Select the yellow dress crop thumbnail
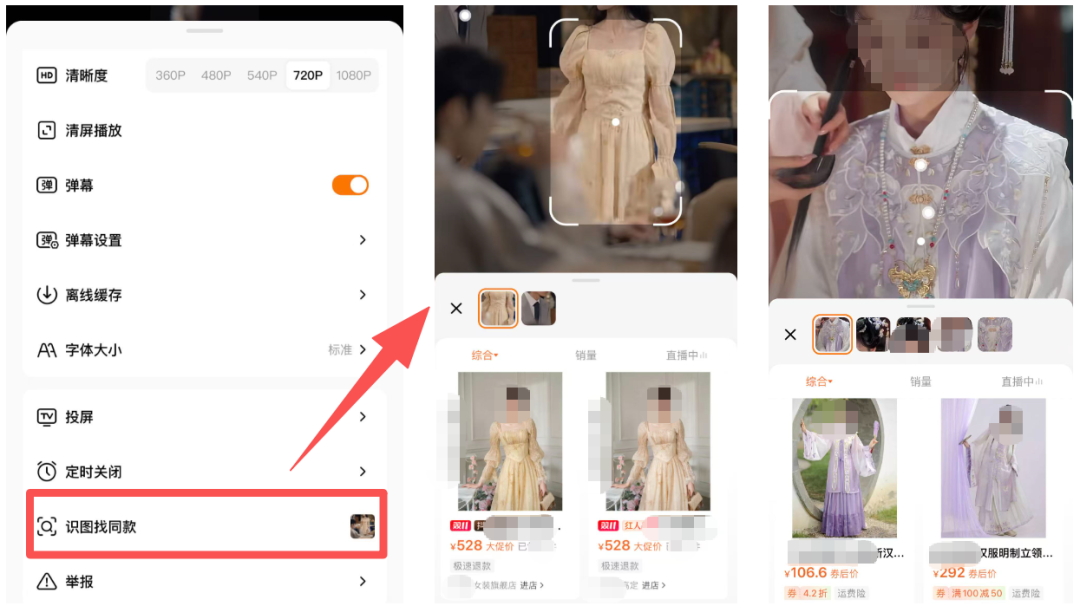 (498, 308)
